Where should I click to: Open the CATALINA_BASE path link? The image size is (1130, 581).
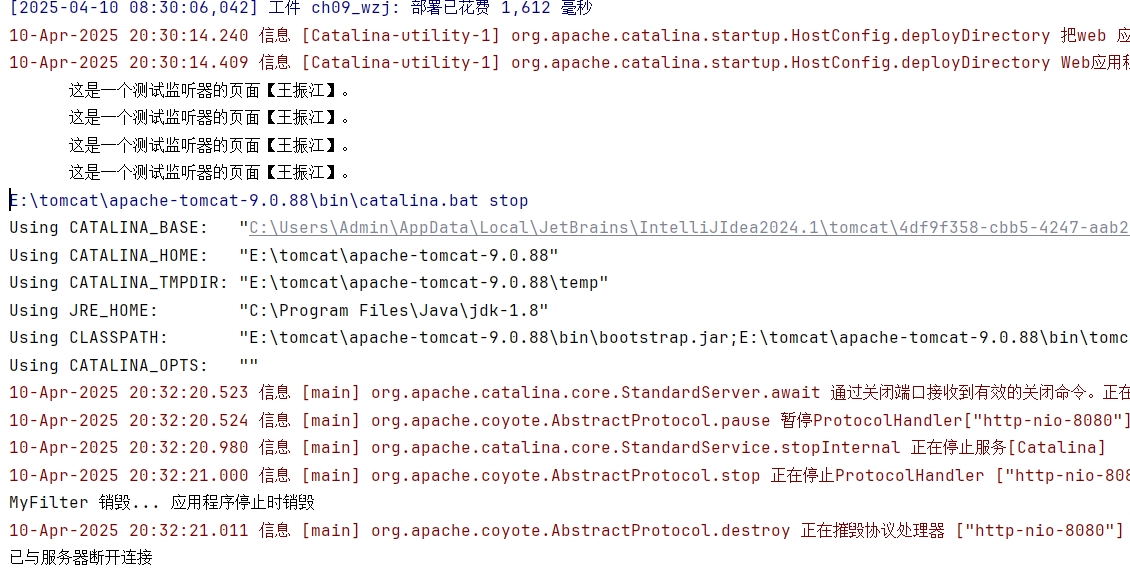(x=688, y=228)
